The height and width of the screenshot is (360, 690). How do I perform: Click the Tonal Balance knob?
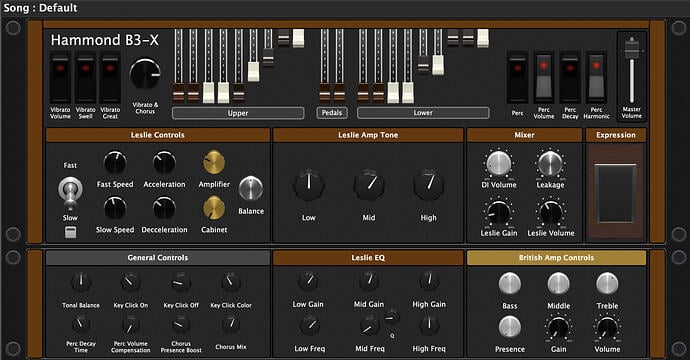(81, 283)
